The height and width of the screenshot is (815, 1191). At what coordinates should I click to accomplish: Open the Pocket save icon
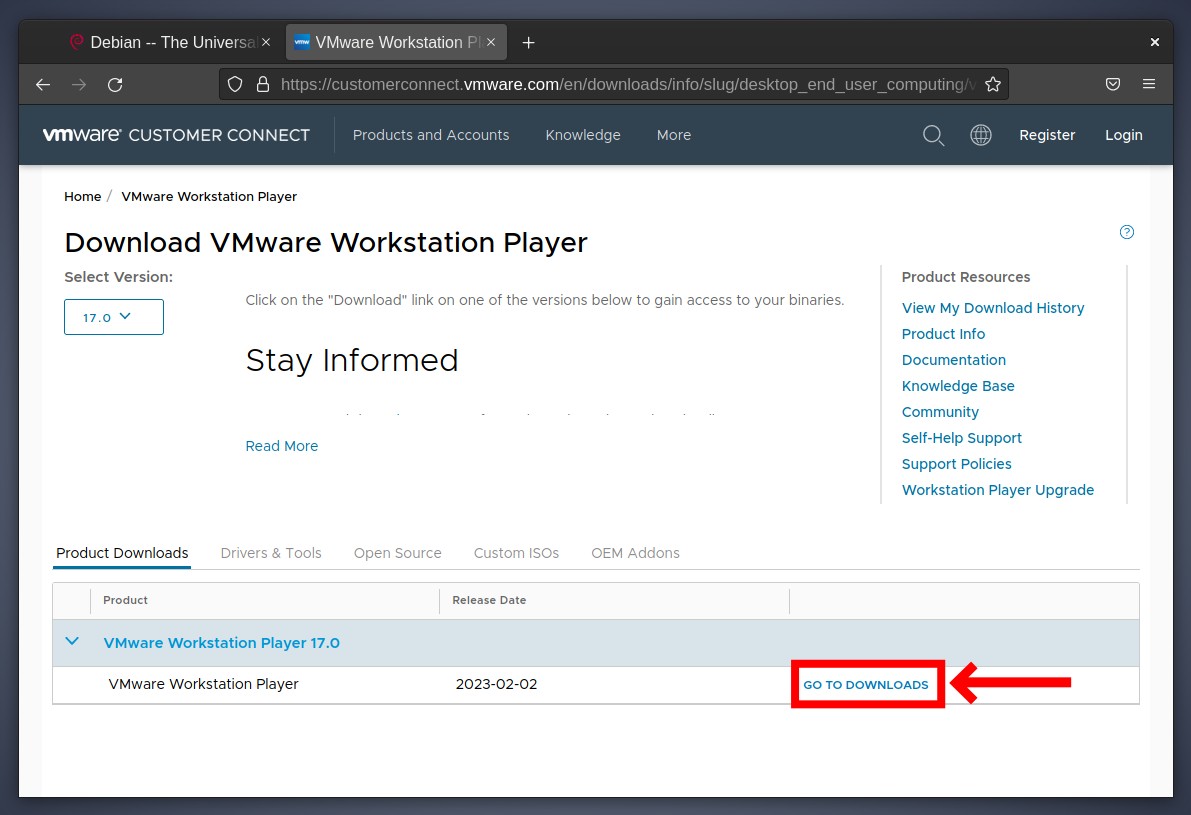(x=1113, y=84)
